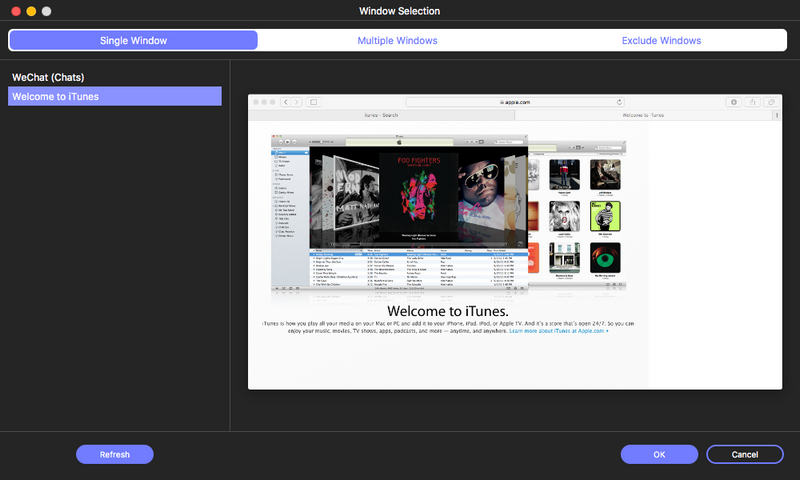Open the Exclude Windows tab

point(661,40)
